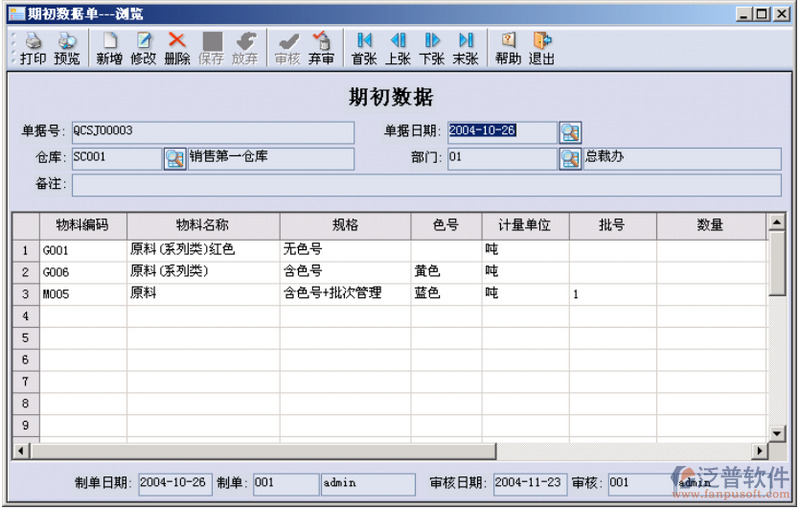Jump to last record with 末张
This screenshot has height=510, width=800.
(465, 48)
